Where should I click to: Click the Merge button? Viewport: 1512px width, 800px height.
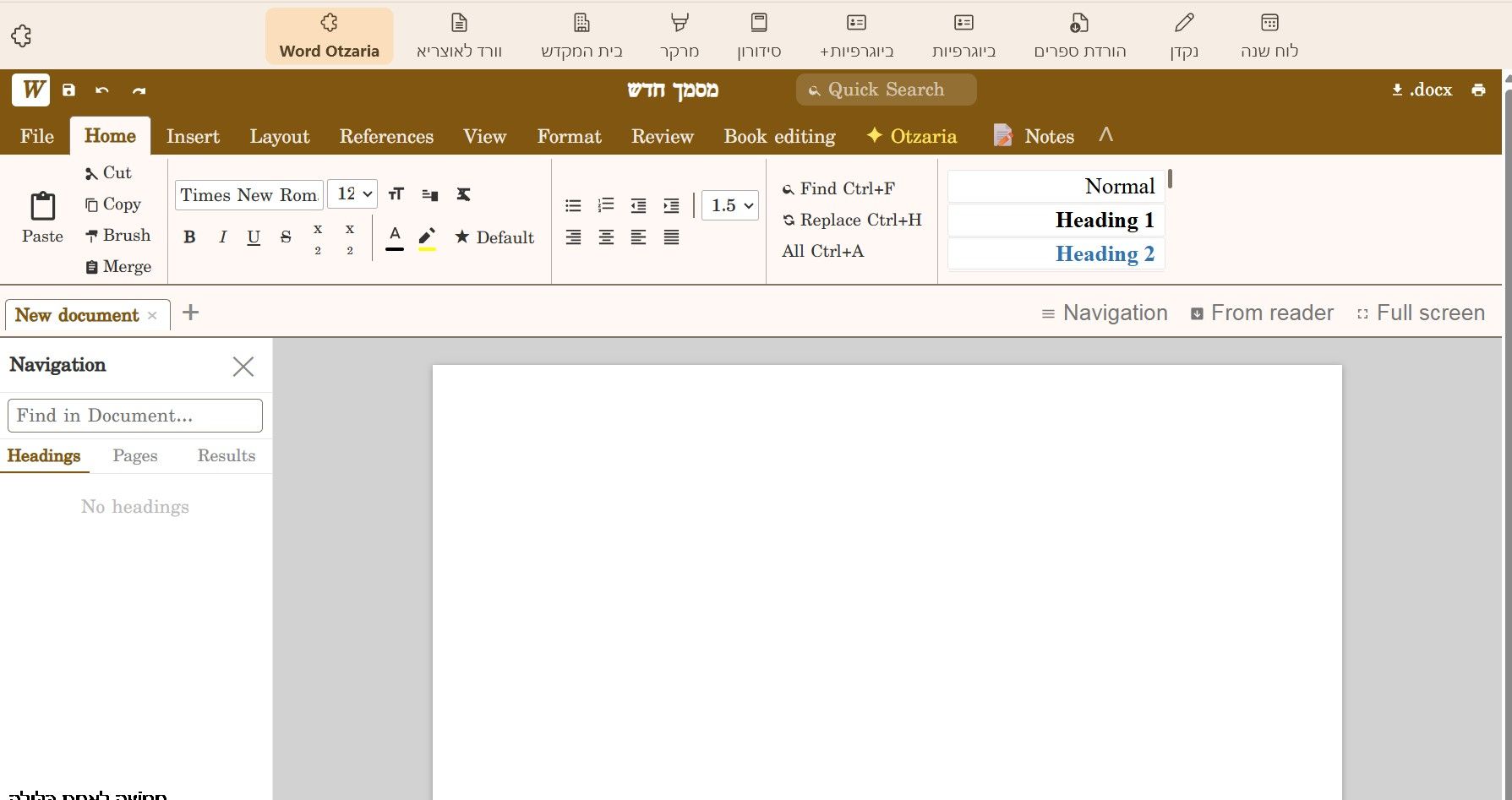pos(118,267)
